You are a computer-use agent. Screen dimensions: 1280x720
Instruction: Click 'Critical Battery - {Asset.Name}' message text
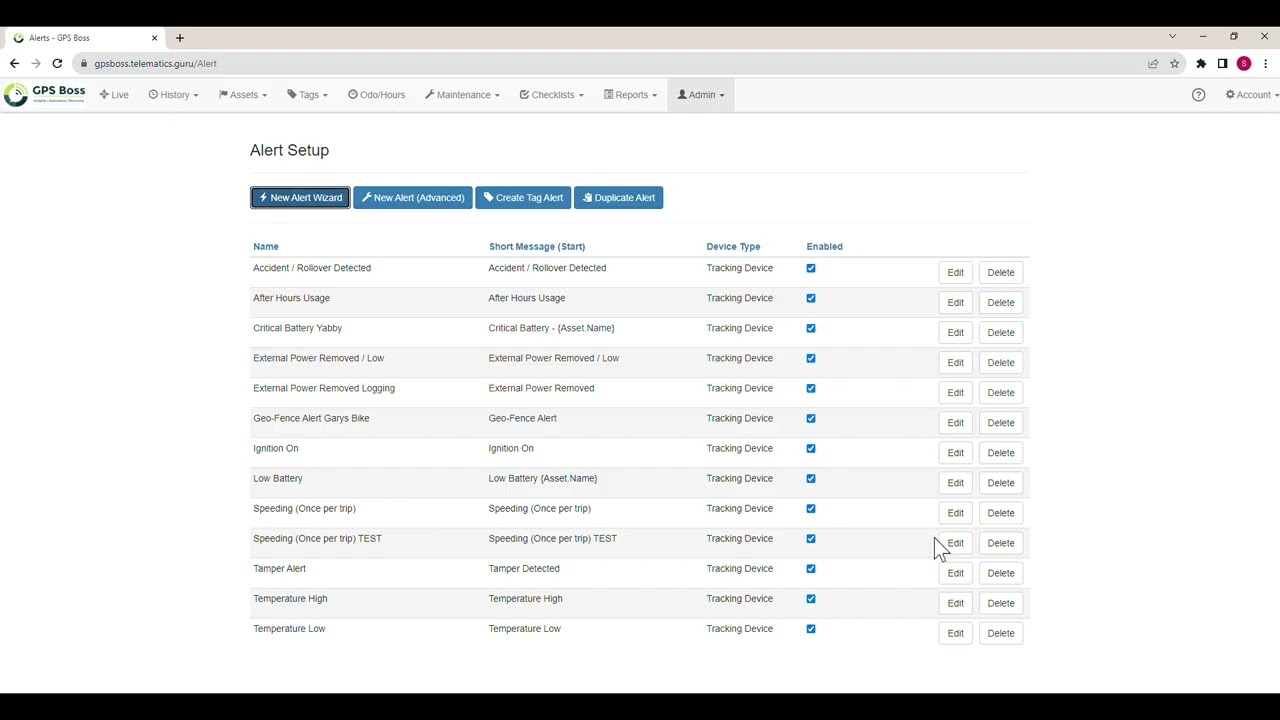551,328
